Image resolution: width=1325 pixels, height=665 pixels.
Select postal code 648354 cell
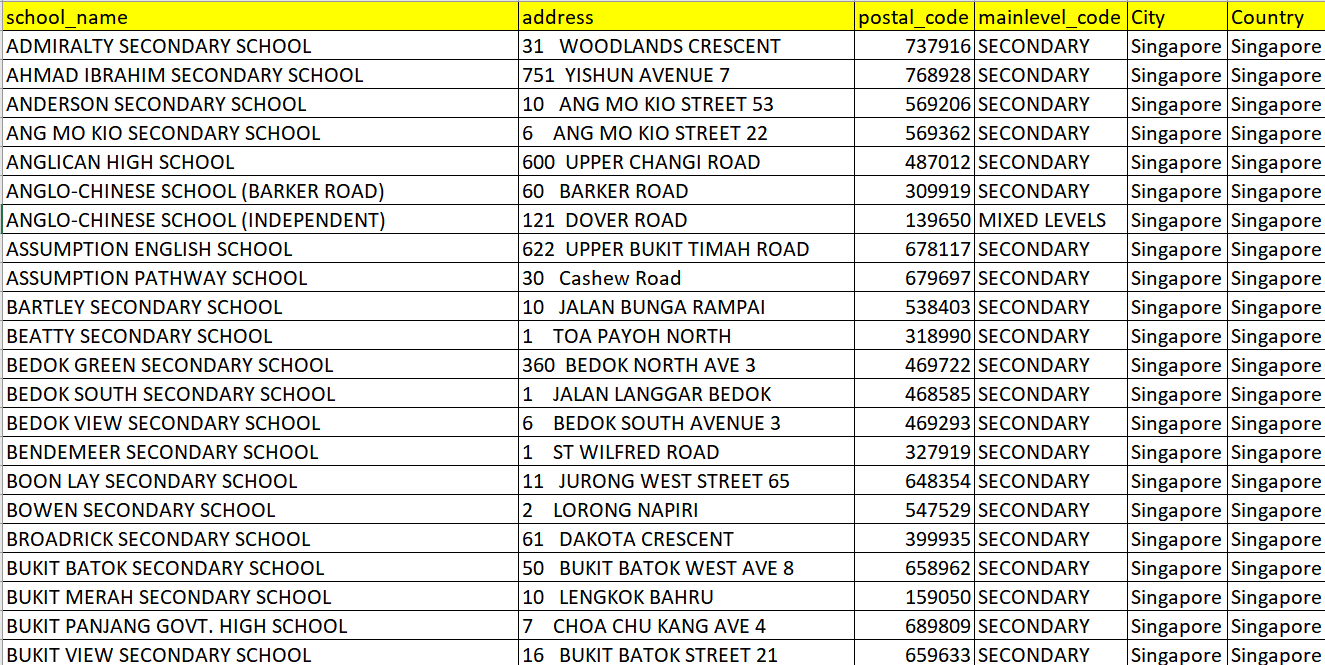pyautogui.click(x=915, y=481)
